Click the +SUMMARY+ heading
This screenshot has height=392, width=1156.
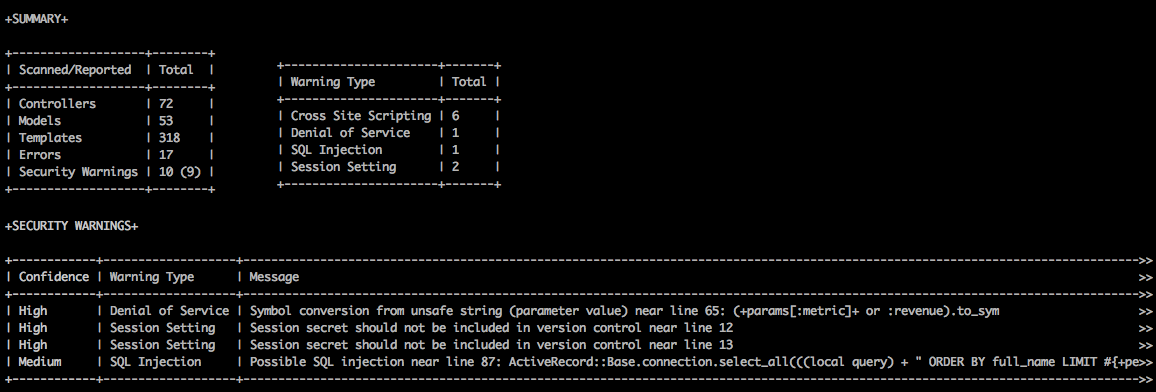coord(36,19)
